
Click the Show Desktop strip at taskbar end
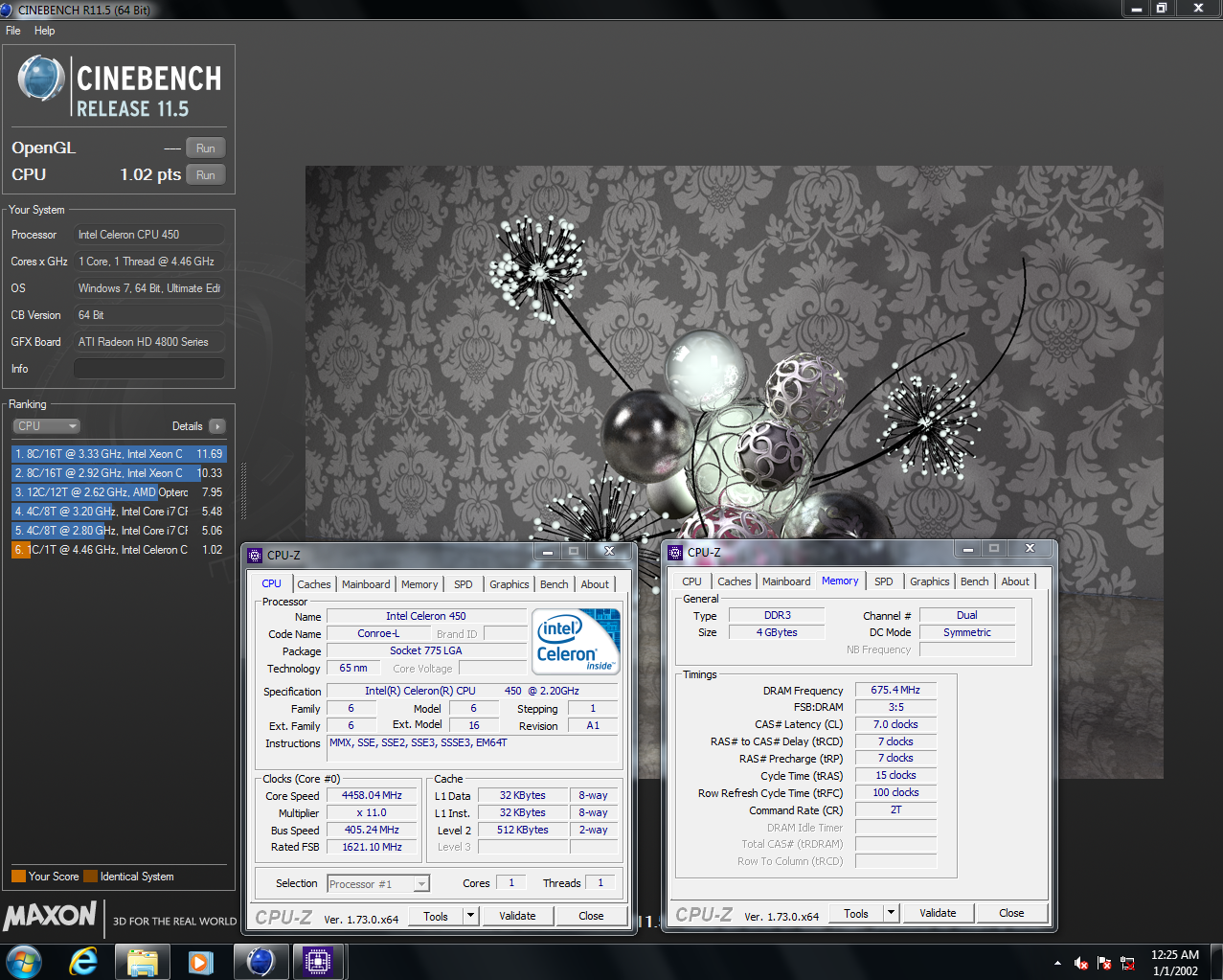(1216, 962)
